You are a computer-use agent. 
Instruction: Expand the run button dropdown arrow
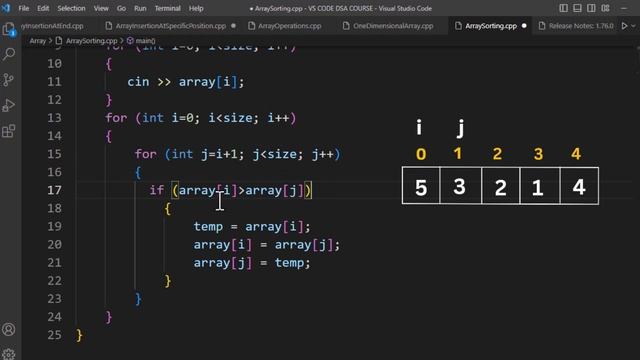click(633, 26)
